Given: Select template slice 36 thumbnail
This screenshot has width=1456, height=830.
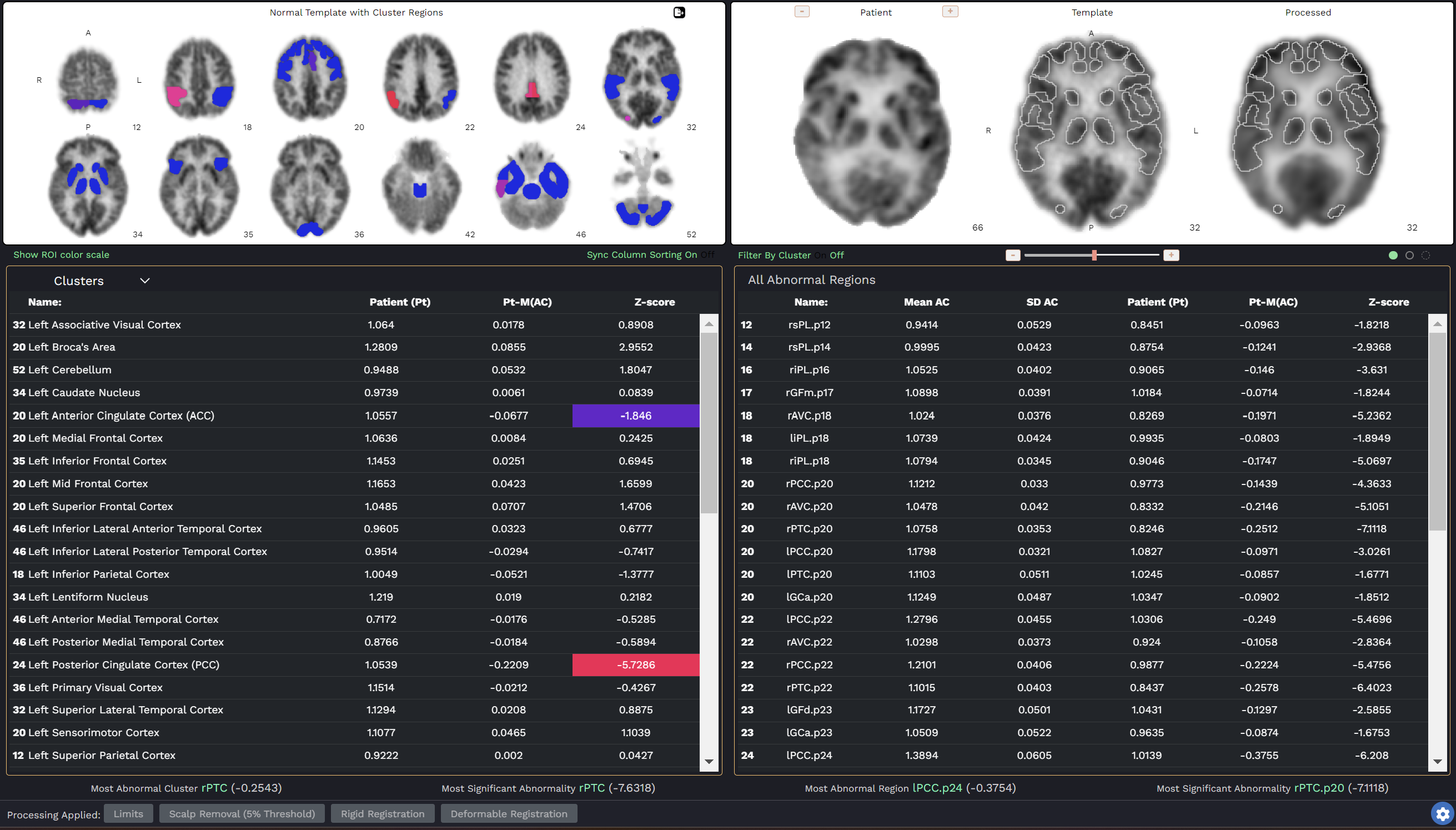Looking at the screenshot, I should [x=310, y=186].
